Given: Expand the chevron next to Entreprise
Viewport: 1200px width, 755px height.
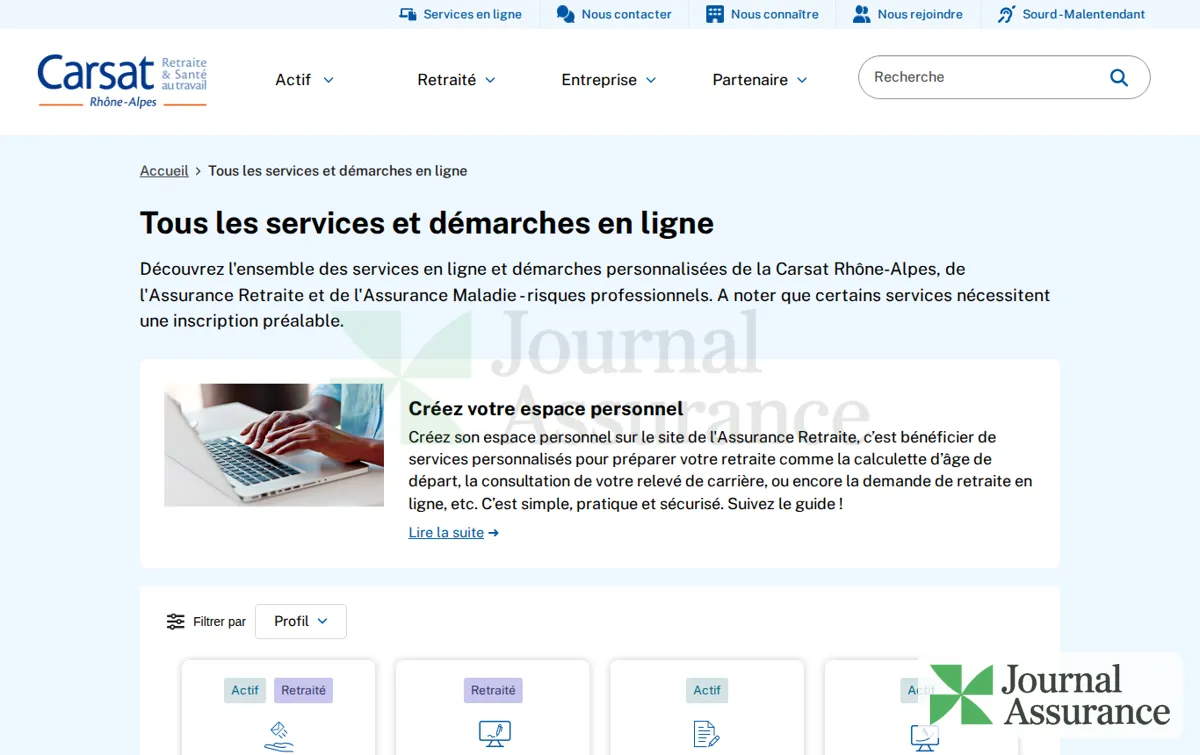Looking at the screenshot, I should pos(651,80).
